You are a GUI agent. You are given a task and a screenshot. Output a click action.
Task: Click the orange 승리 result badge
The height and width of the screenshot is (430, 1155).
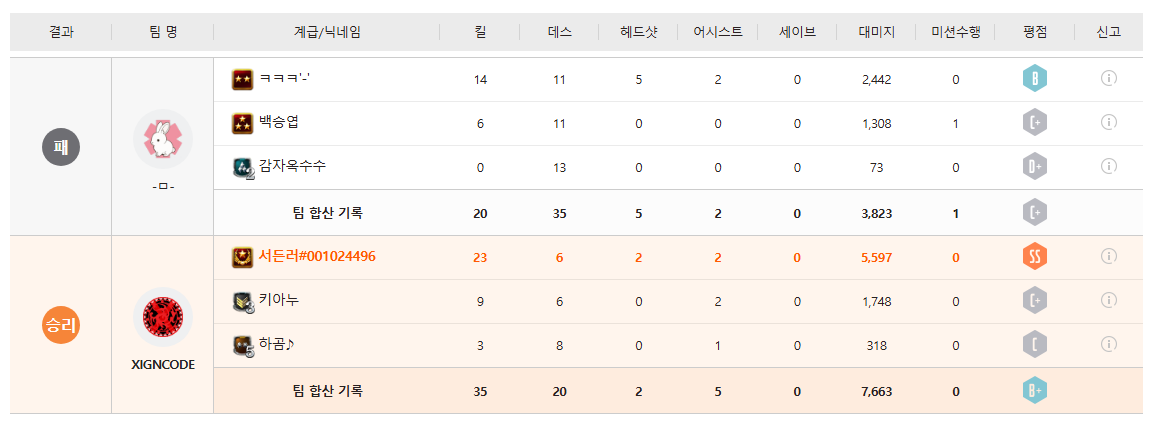(x=60, y=325)
